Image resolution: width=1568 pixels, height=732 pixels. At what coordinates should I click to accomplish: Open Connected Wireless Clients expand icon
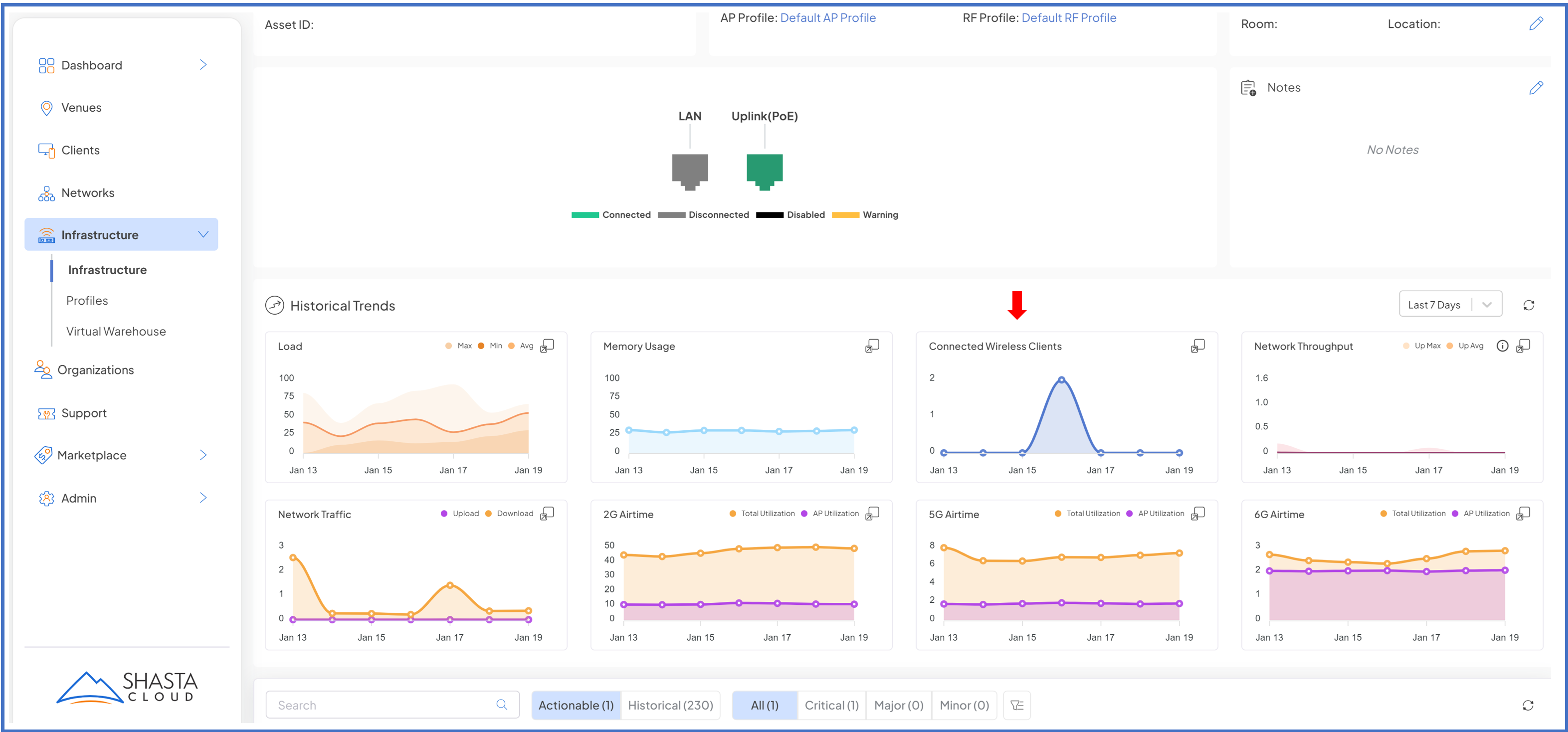[1197, 346]
